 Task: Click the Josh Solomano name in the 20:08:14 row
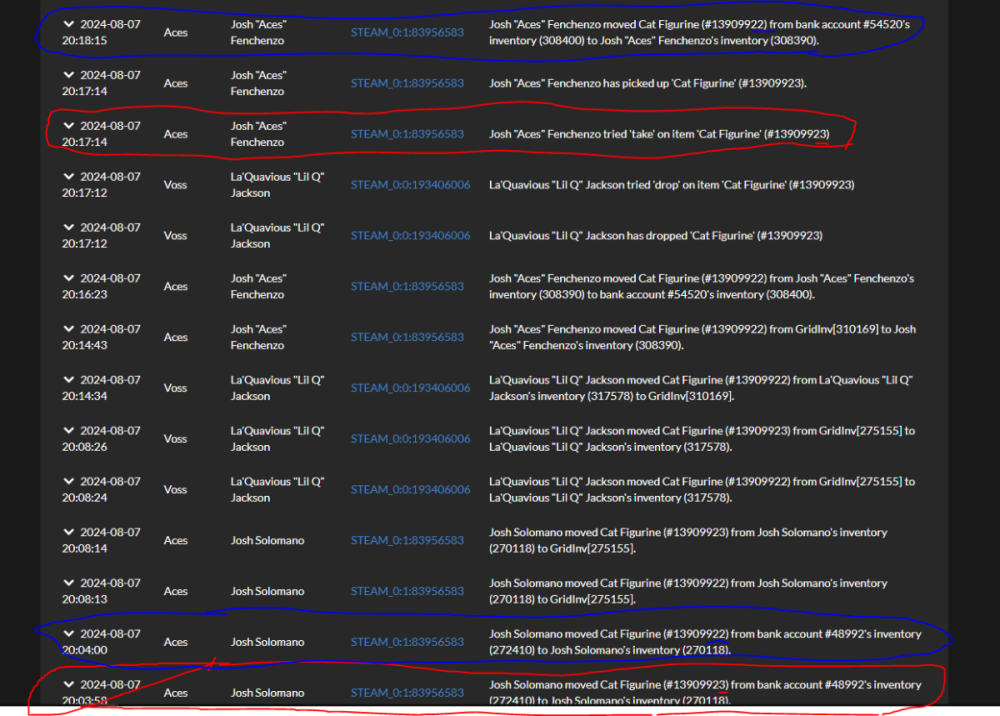click(267, 541)
